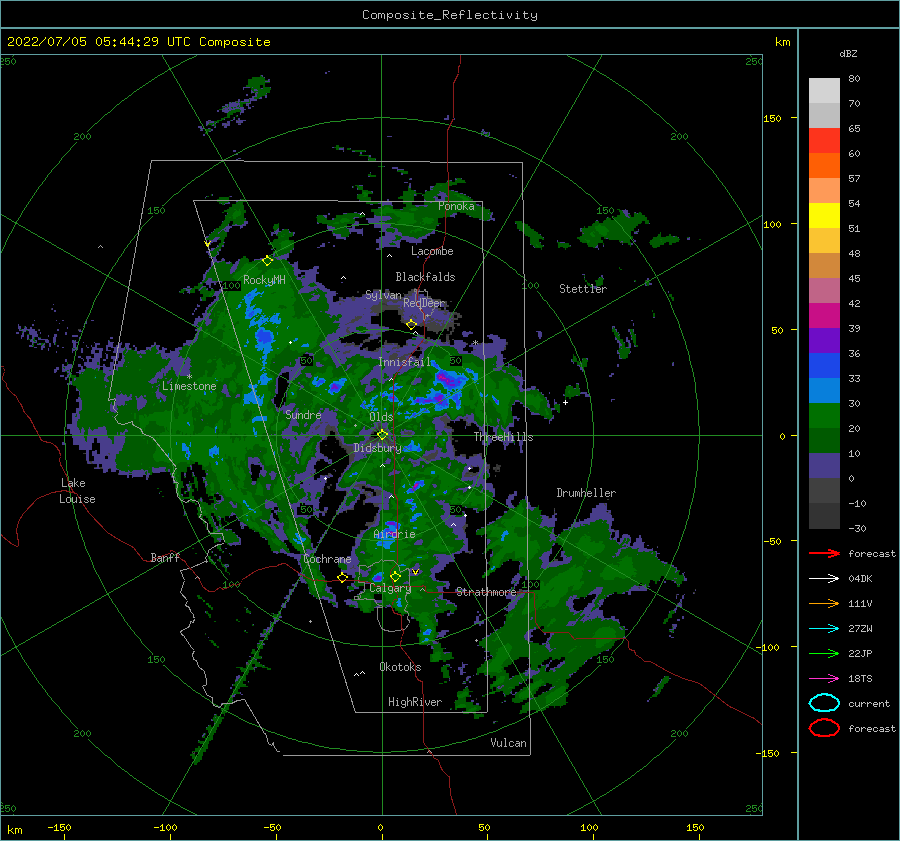Select the RedDeer city label
This screenshot has width=900, height=841.
point(424,303)
